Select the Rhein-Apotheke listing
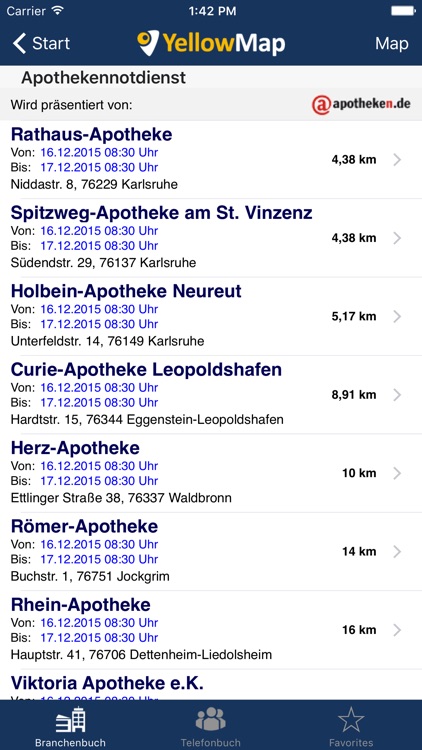The image size is (422, 750). pyautogui.click(x=211, y=630)
